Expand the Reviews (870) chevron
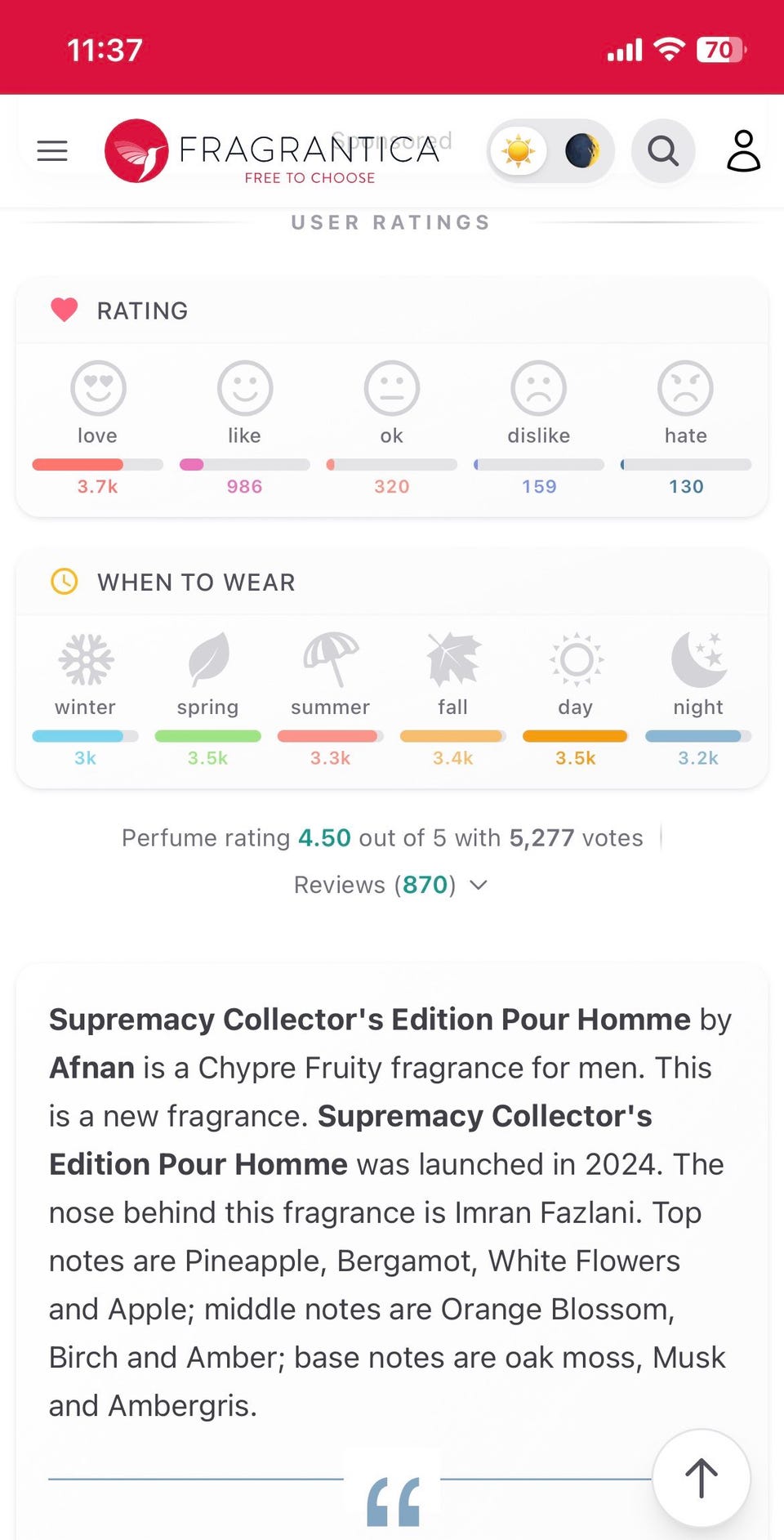784x1540 pixels. tap(479, 885)
